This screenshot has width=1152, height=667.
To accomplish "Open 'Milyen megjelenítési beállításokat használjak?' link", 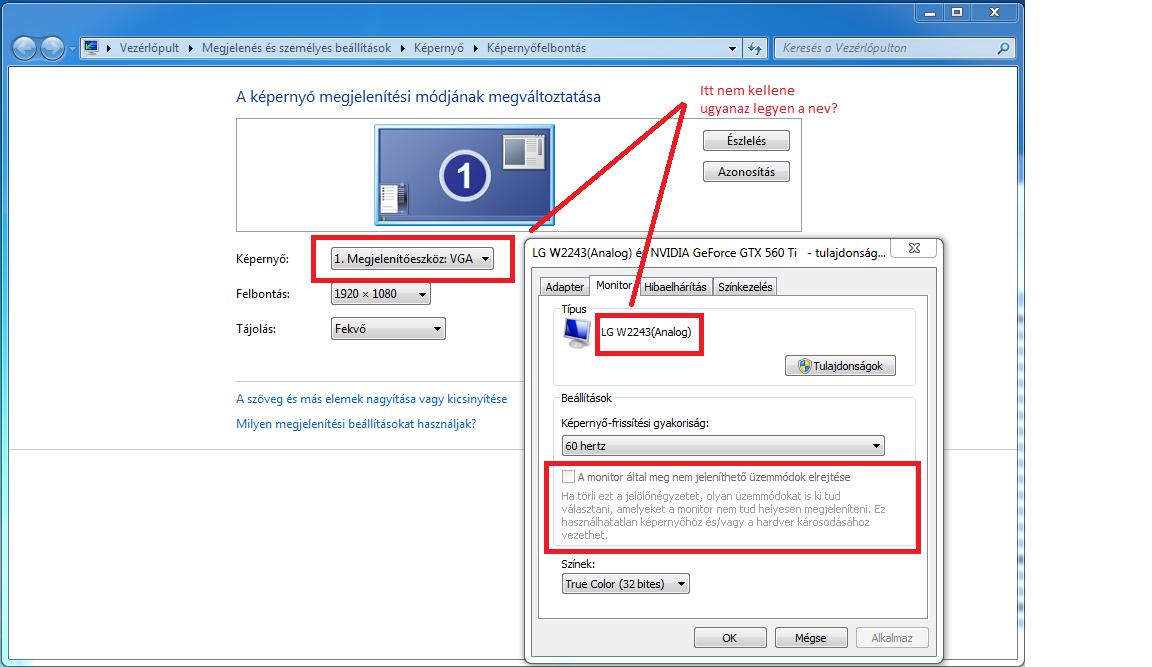I will click(356, 424).
